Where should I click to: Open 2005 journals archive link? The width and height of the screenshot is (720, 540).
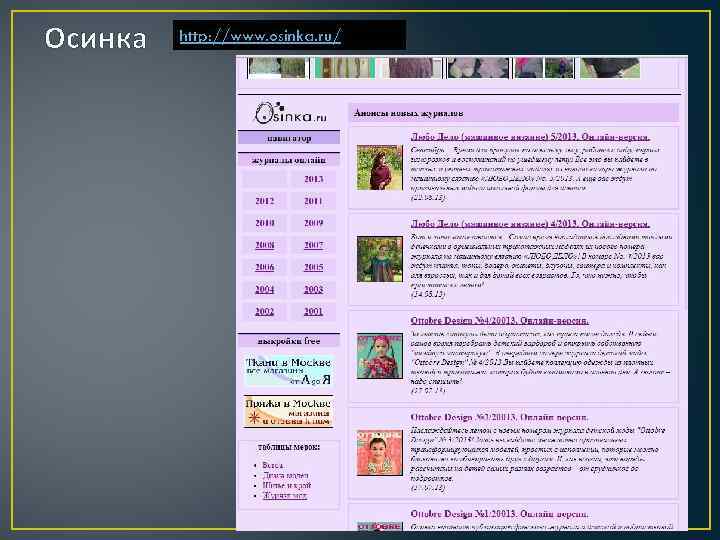(x=314, y=267)
